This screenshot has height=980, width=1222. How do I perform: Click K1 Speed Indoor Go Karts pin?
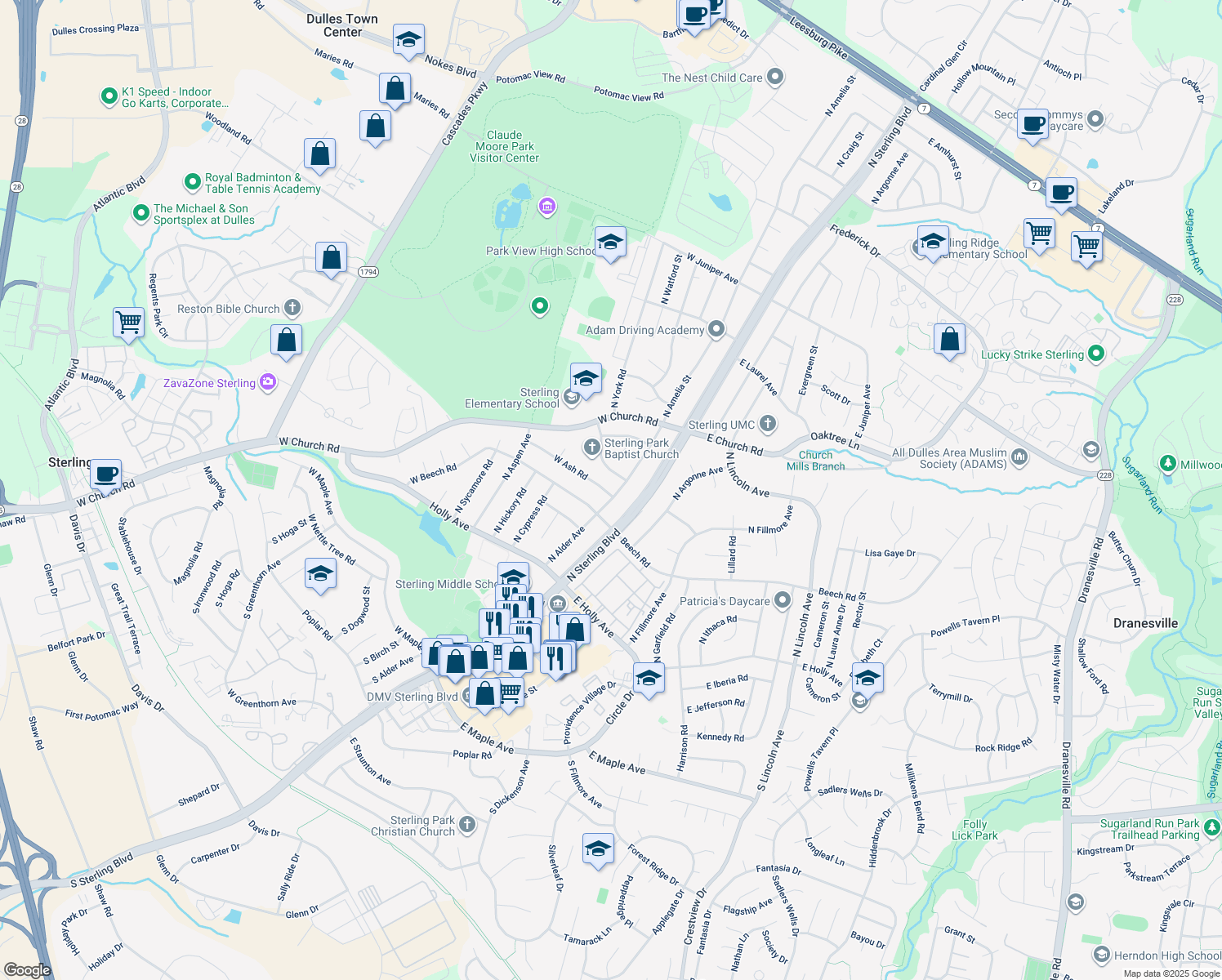coord(109,97)
